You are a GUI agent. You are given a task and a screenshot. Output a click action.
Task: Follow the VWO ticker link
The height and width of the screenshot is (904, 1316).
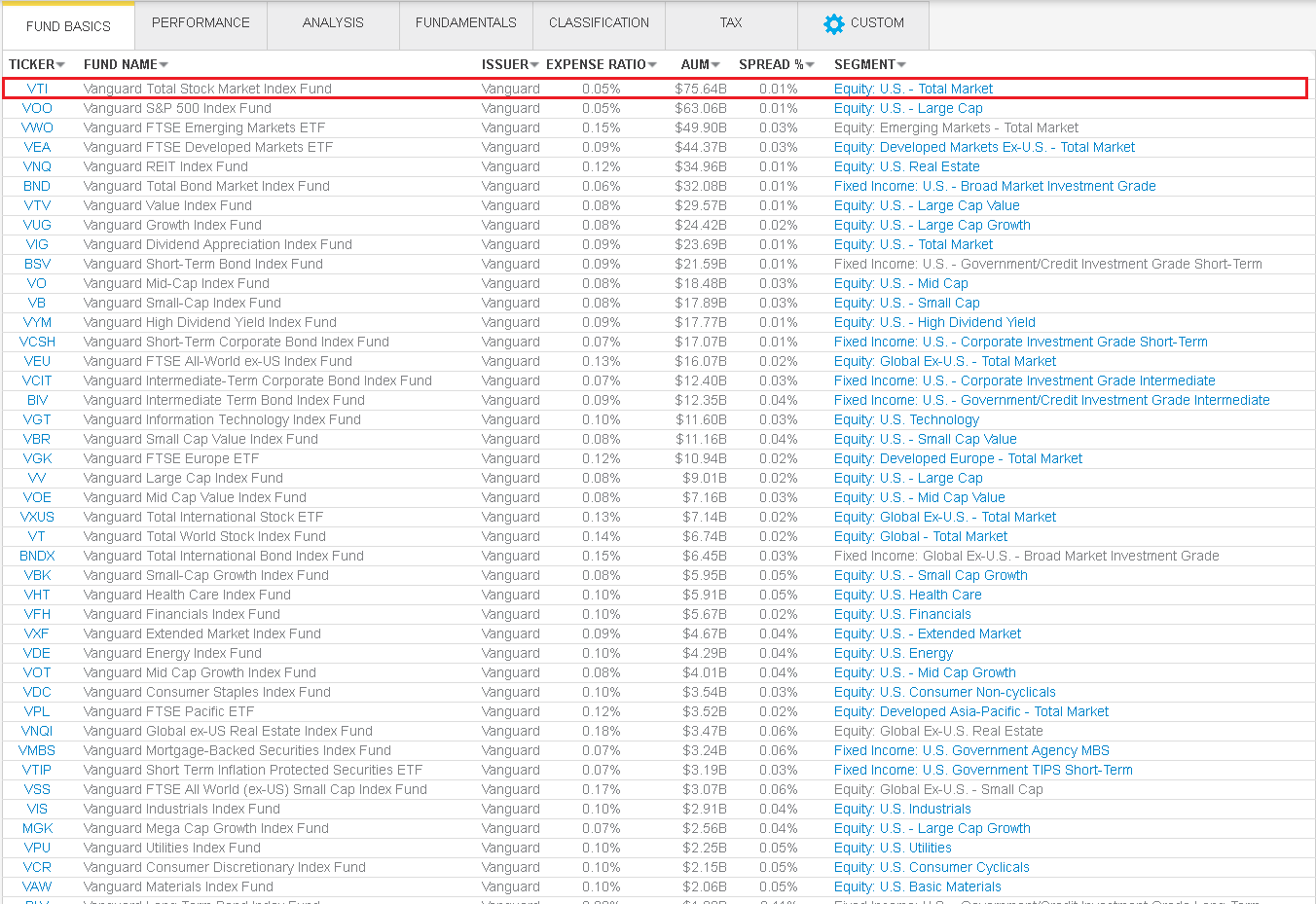click(x=37, y=127)
